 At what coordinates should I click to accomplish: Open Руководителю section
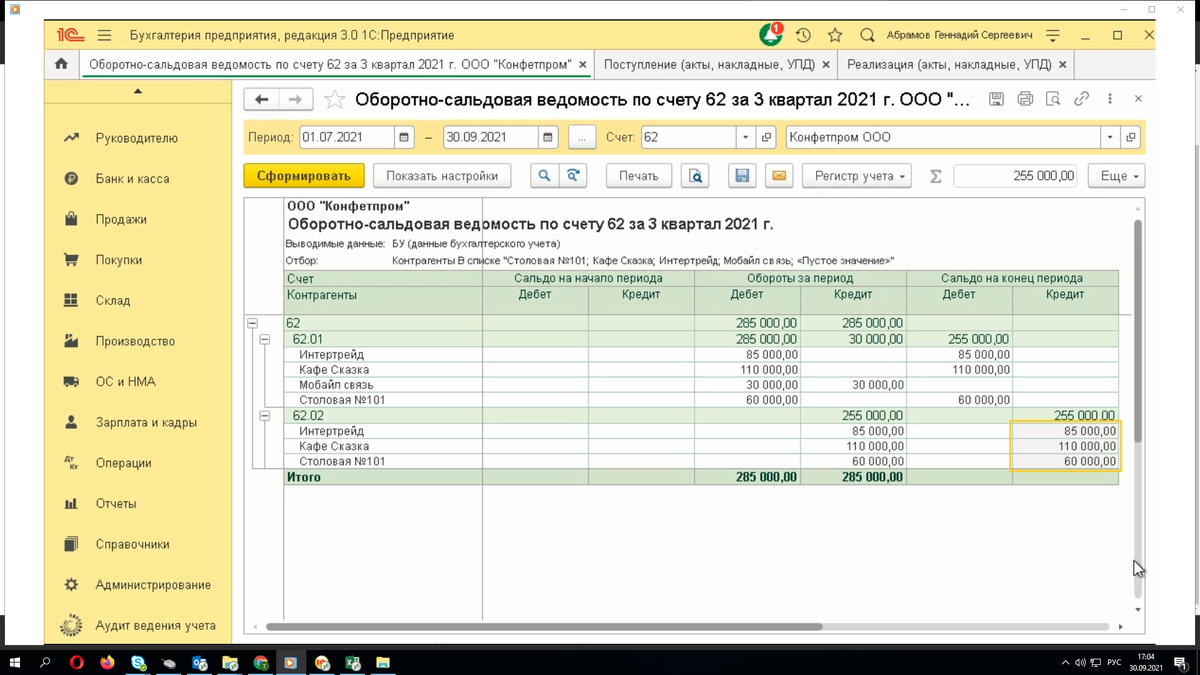136,138
